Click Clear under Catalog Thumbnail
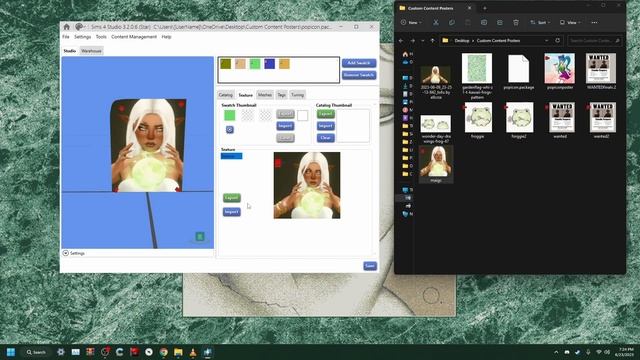This screenshot has width=640, height=360. 325,138
